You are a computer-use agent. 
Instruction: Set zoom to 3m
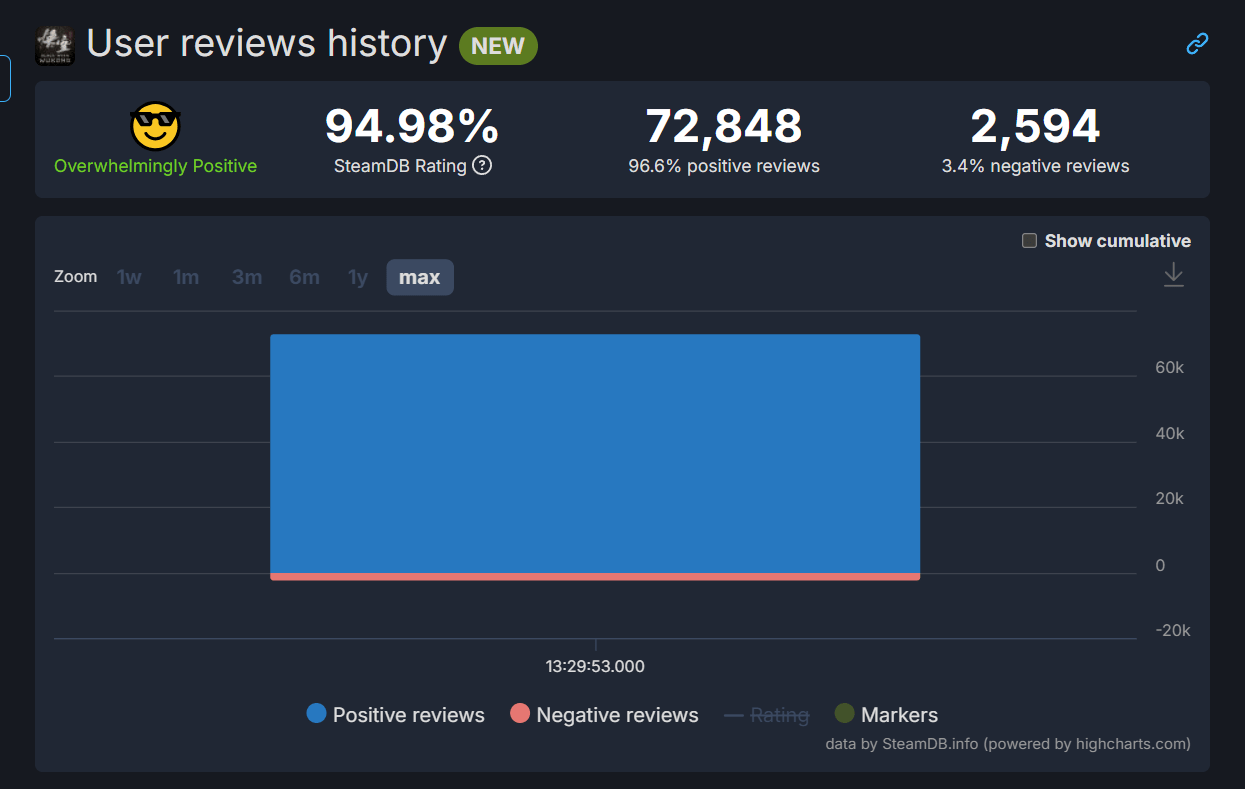tap(247, 277)
